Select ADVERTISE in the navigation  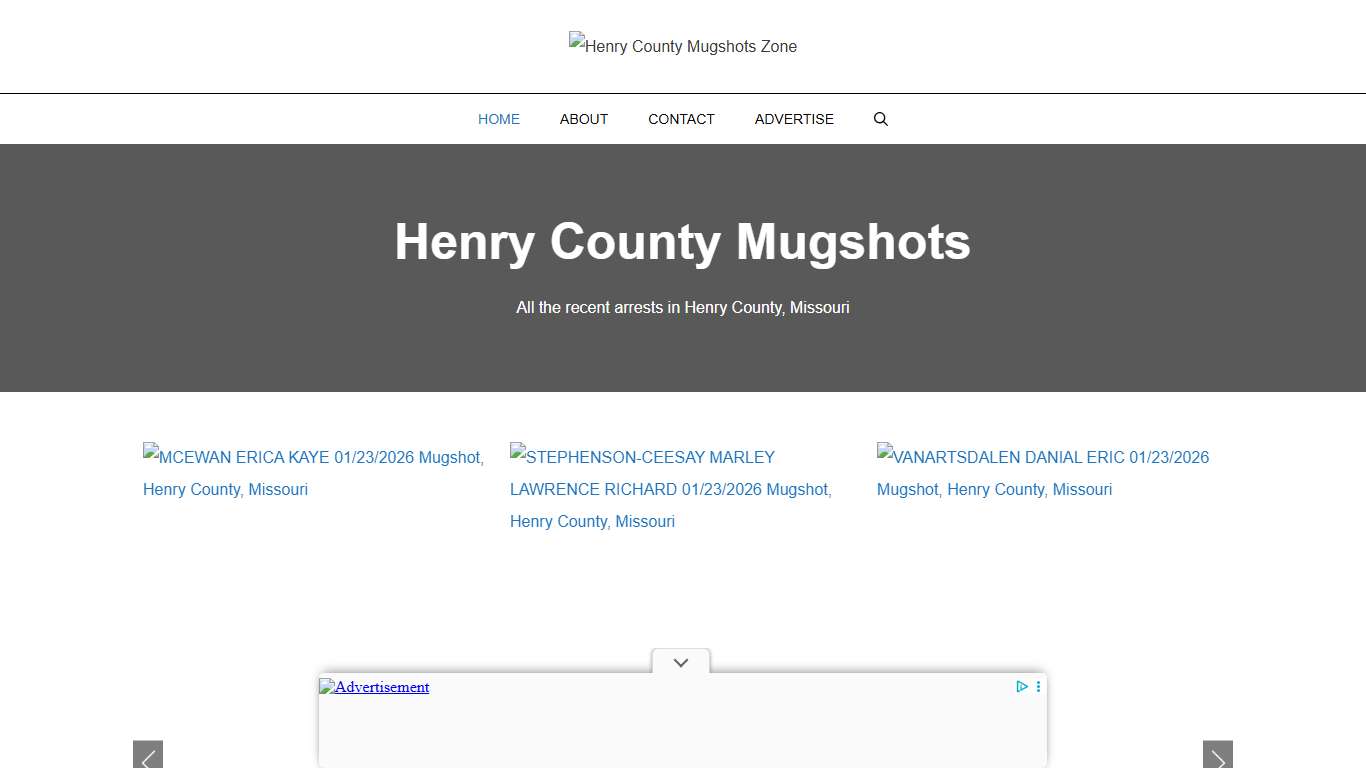tap(793, 119)
